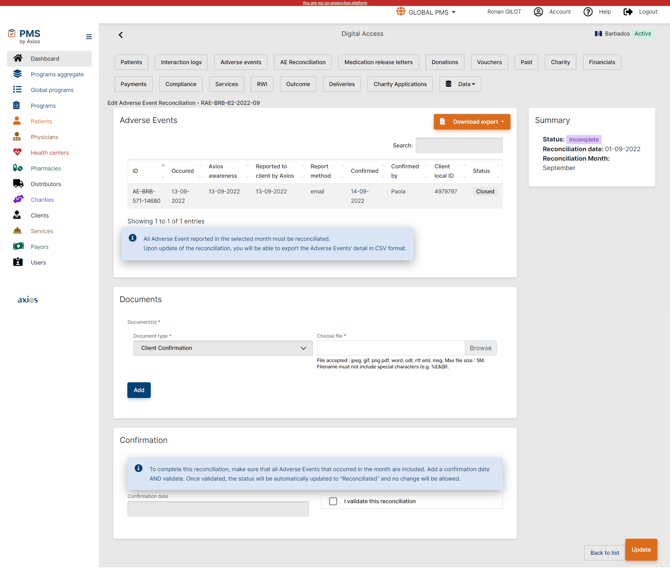Click the Update button
Viewport: 670px width, 568px height.
pos(641,549)
